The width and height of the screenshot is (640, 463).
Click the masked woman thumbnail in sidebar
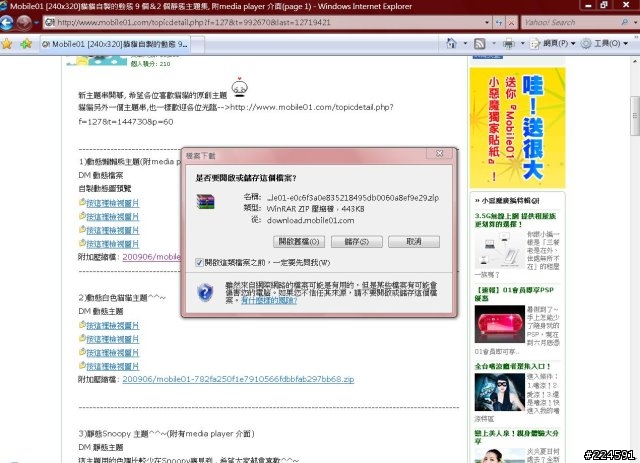(x=500, y=392)
